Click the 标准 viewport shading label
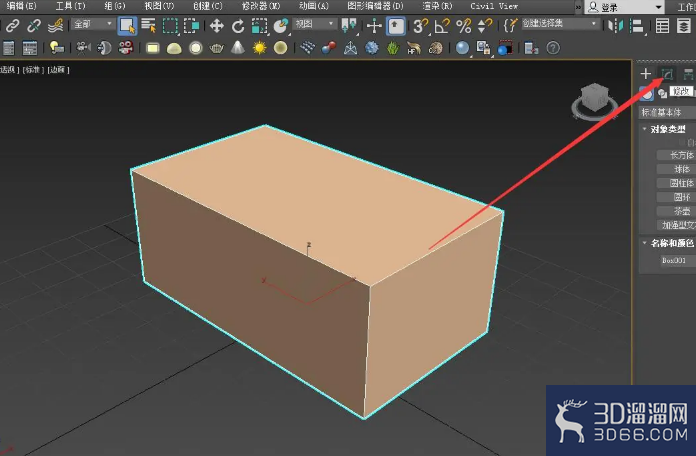 [x=33, y=69]
